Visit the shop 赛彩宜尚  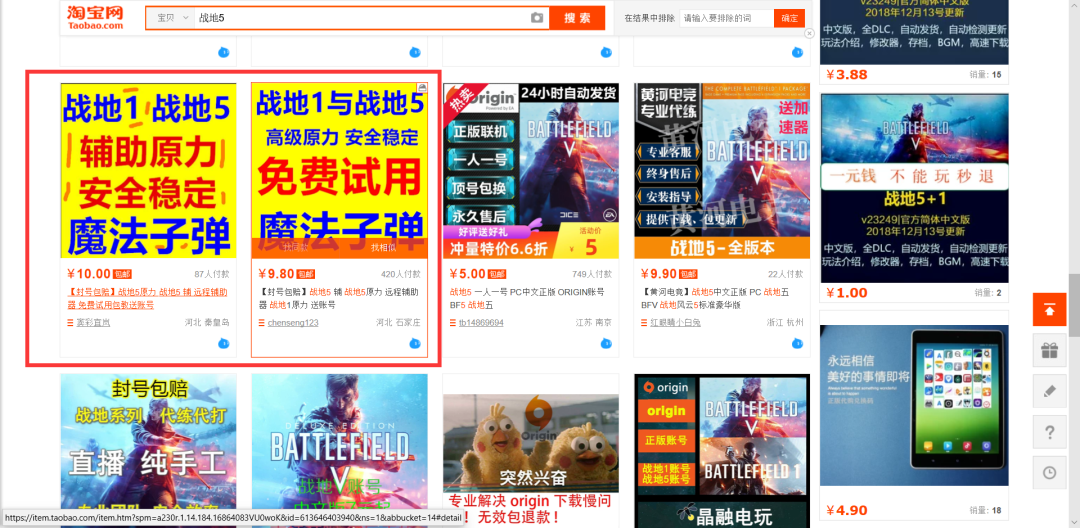click(x=92, y=323)
